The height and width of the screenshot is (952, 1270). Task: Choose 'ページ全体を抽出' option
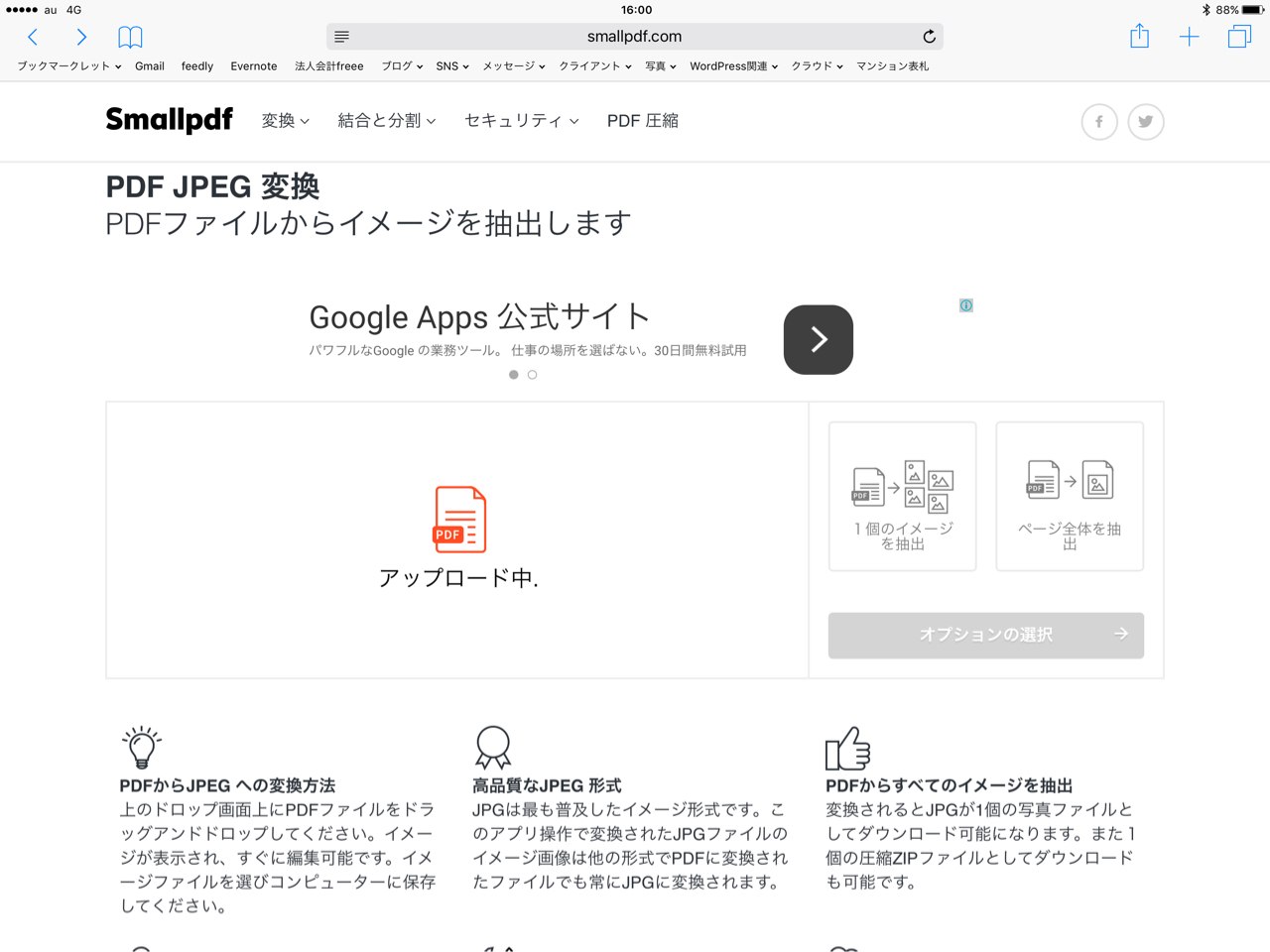[1070, 497]
